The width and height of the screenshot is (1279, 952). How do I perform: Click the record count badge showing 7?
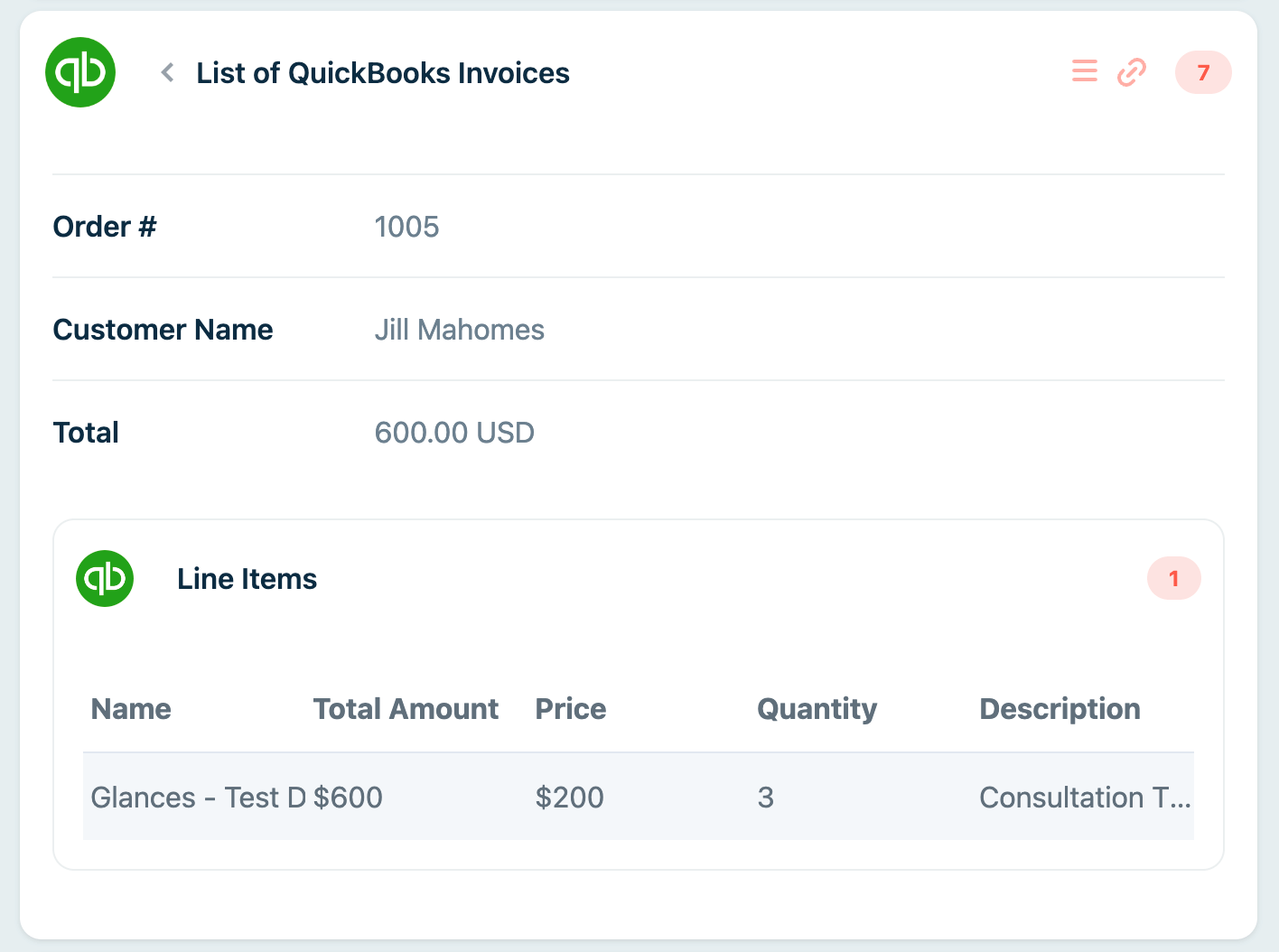(1203, 72)
